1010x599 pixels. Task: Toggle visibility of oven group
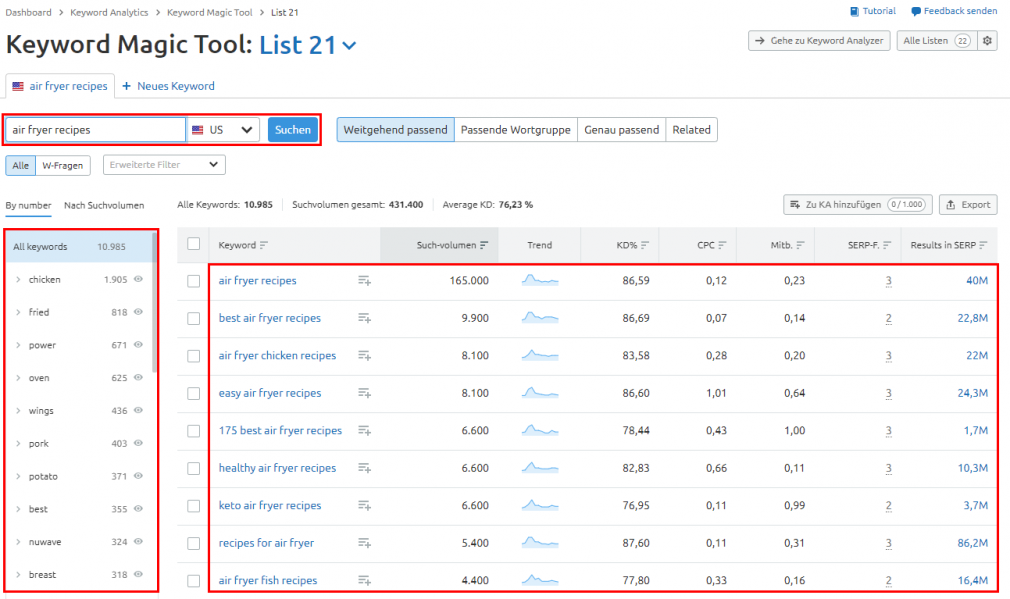[138, 377]
